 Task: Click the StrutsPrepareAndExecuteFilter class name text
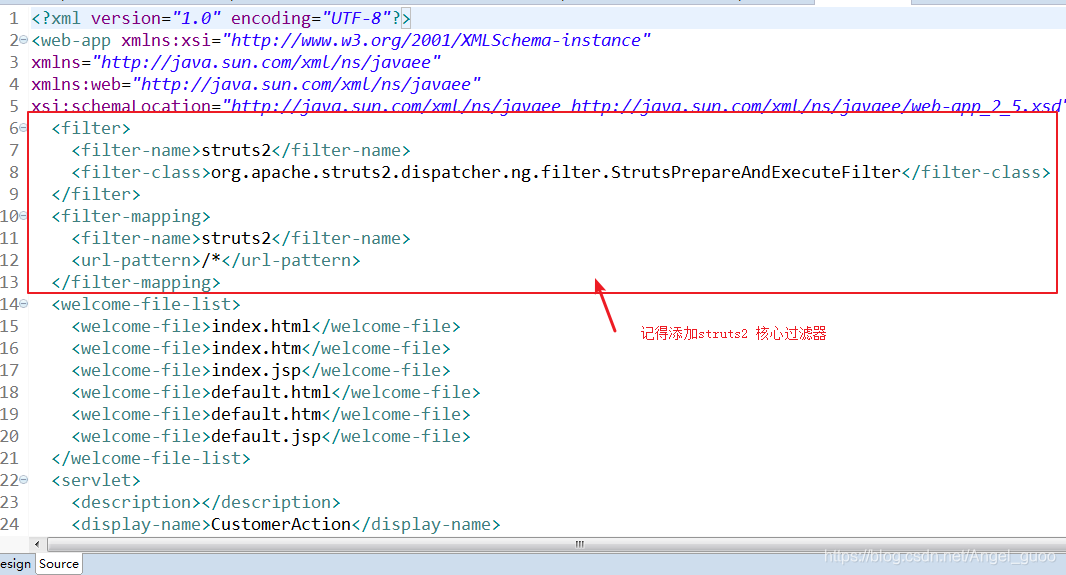pos(755,172)
